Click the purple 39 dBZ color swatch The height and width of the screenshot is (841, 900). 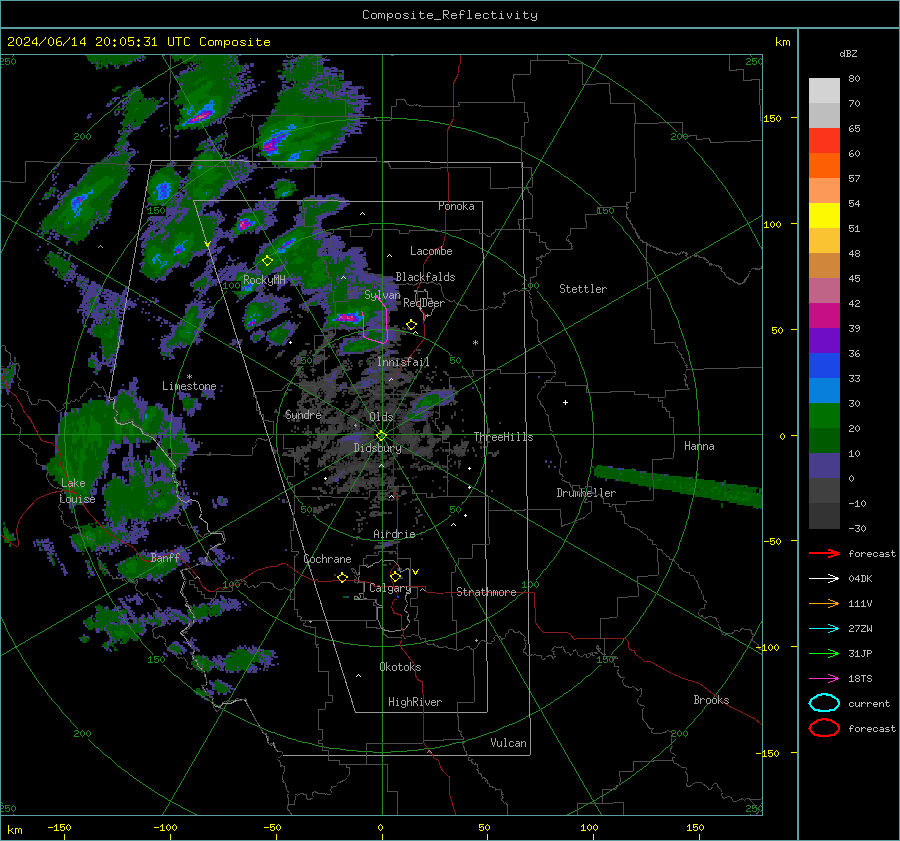tap(824, 340)
